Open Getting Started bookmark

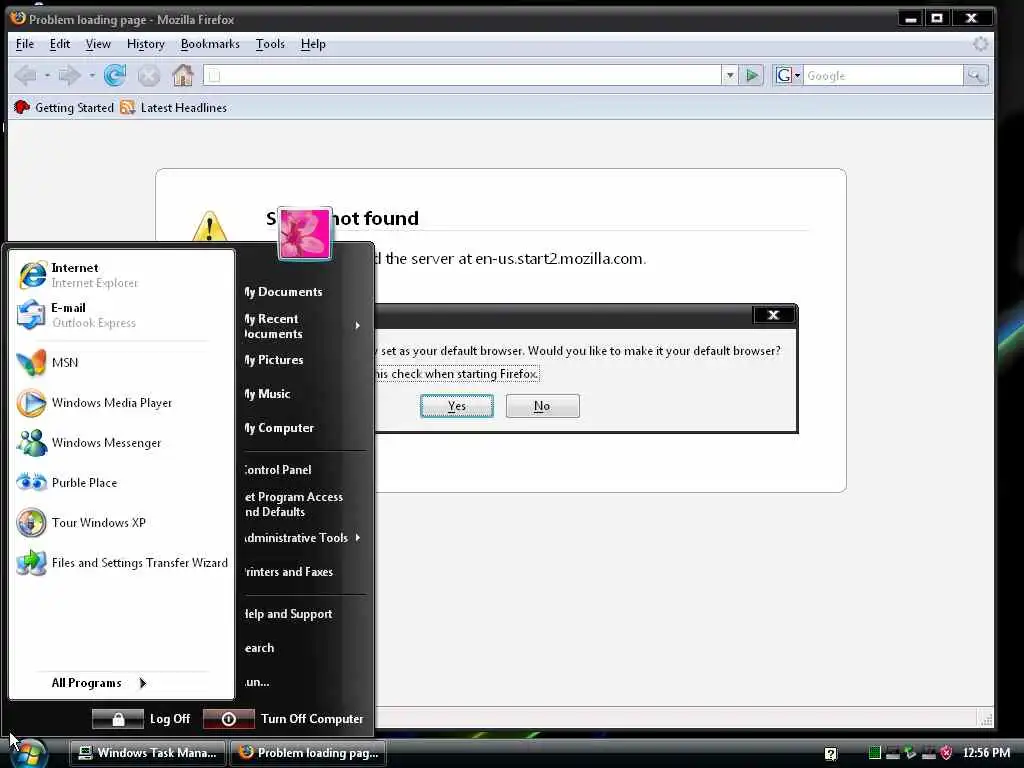coord(64,108)
